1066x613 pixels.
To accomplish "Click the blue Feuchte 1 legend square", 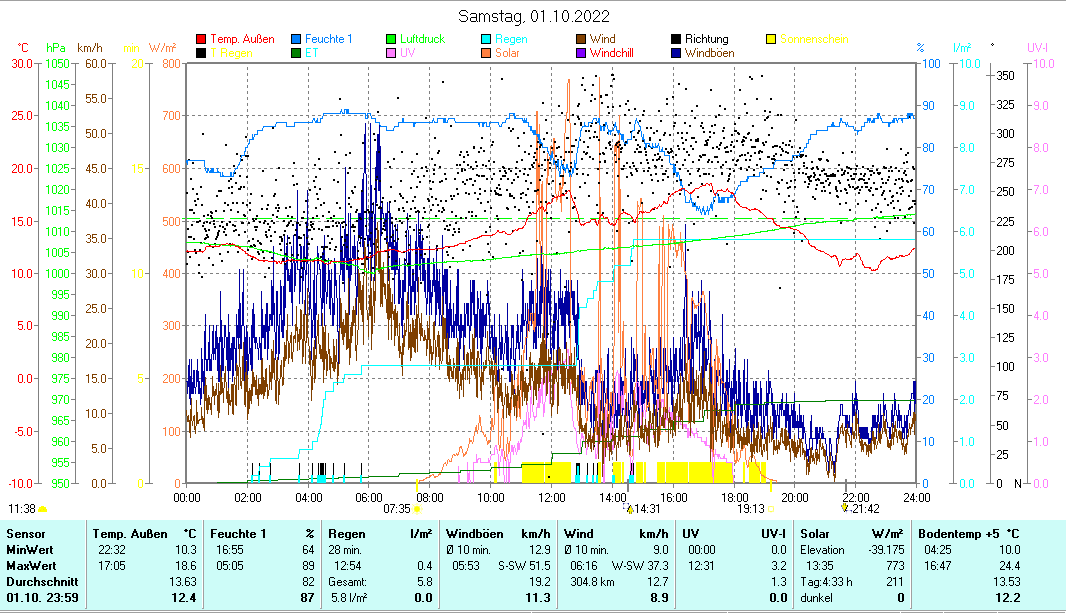I will coord(297,39).
